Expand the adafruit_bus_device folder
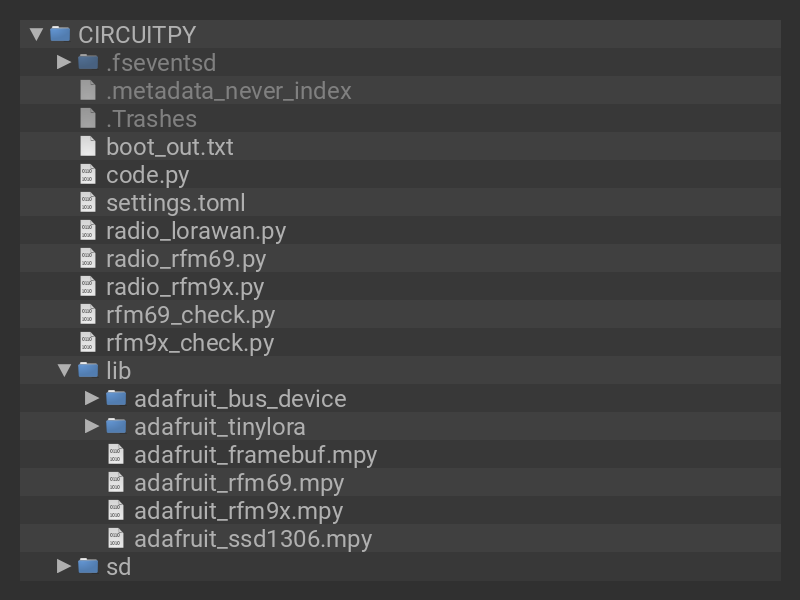 92,398
